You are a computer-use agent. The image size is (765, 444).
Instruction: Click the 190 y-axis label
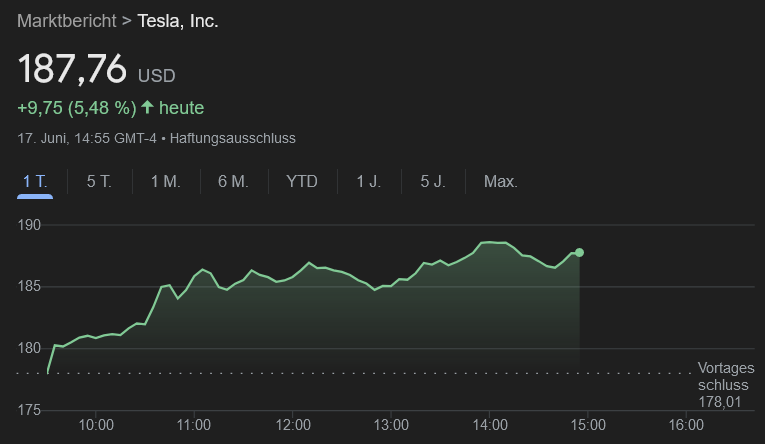(x=29, y=225)
